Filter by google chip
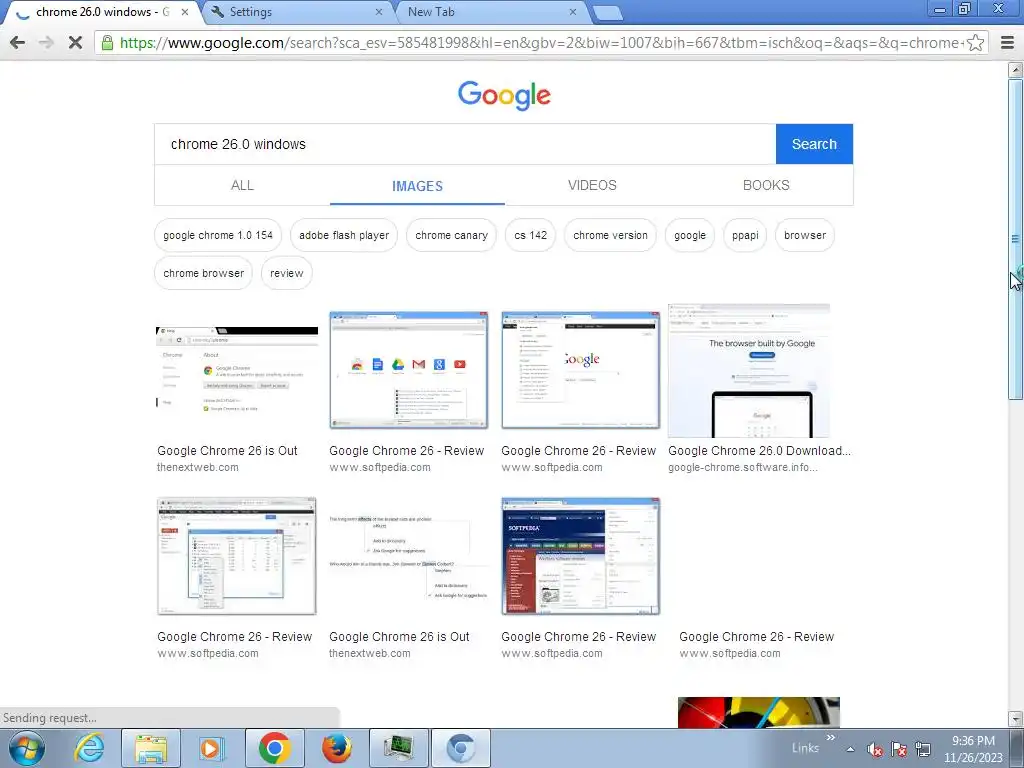This screenshot has width=1024, height=768. tap(690, 235)
